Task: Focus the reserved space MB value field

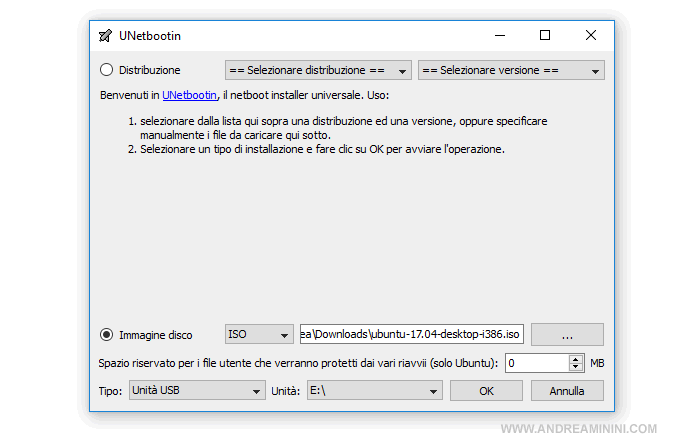Action: coord(536,363)
